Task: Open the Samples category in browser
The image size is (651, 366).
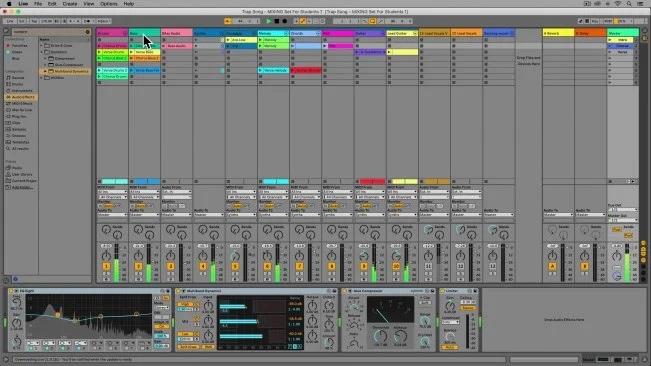Action: coord(19,129)
